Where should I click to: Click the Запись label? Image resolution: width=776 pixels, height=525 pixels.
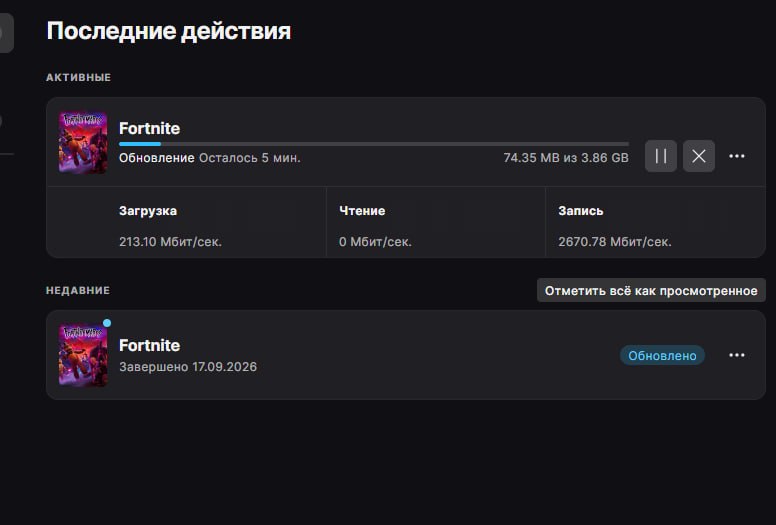point(581,211)
